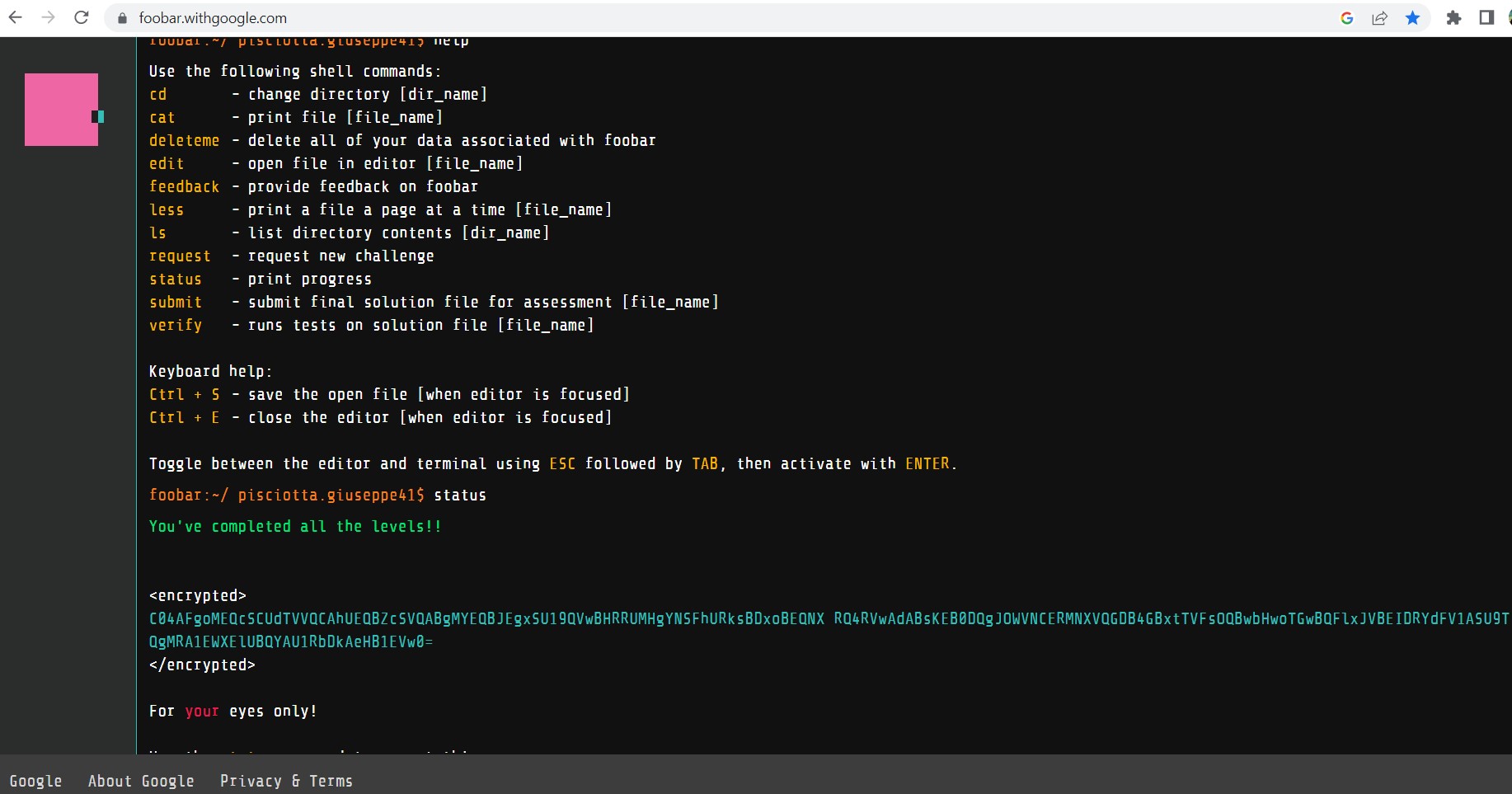Select the foobar.withgoogle.com address bar

[213, 18]
